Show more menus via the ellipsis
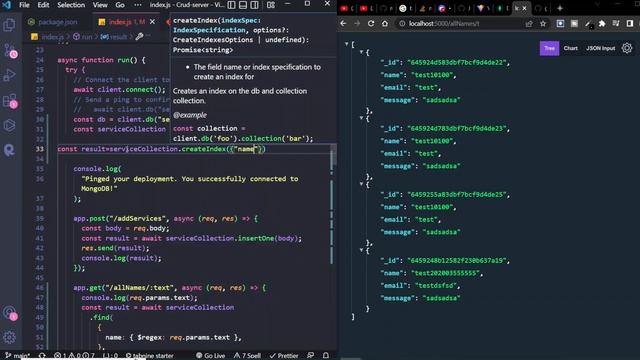The width and height of the screenshot is (640, 360). pyautogui.click(x=138, y=5)
